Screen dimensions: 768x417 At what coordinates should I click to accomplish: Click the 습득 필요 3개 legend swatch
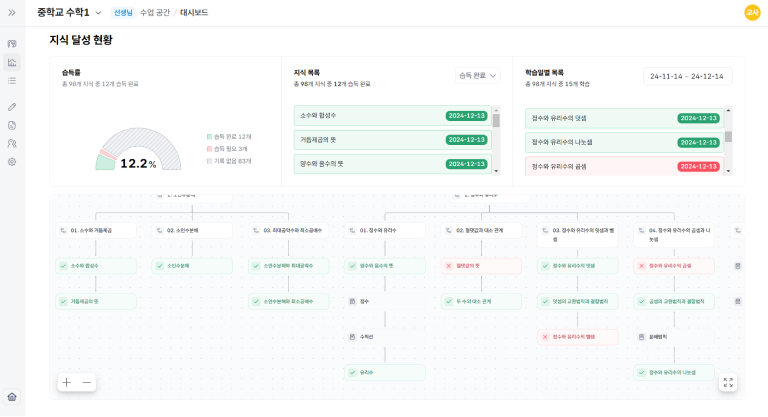point(209,149)
